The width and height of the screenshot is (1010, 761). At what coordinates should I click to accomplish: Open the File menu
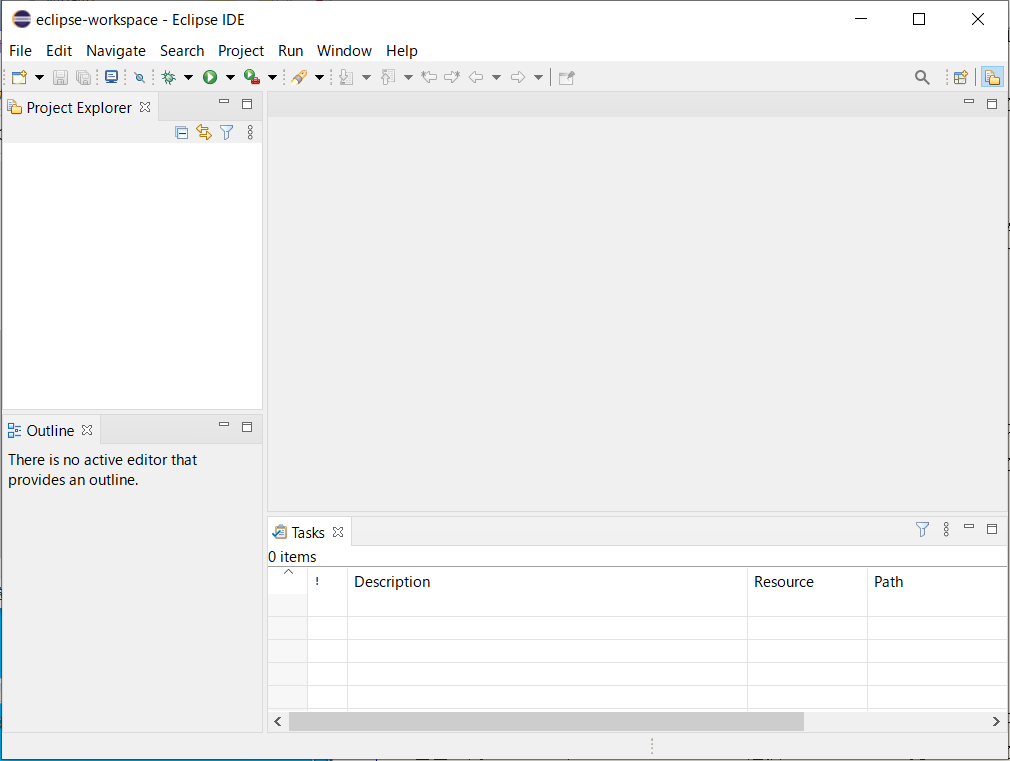pos(21,51)
